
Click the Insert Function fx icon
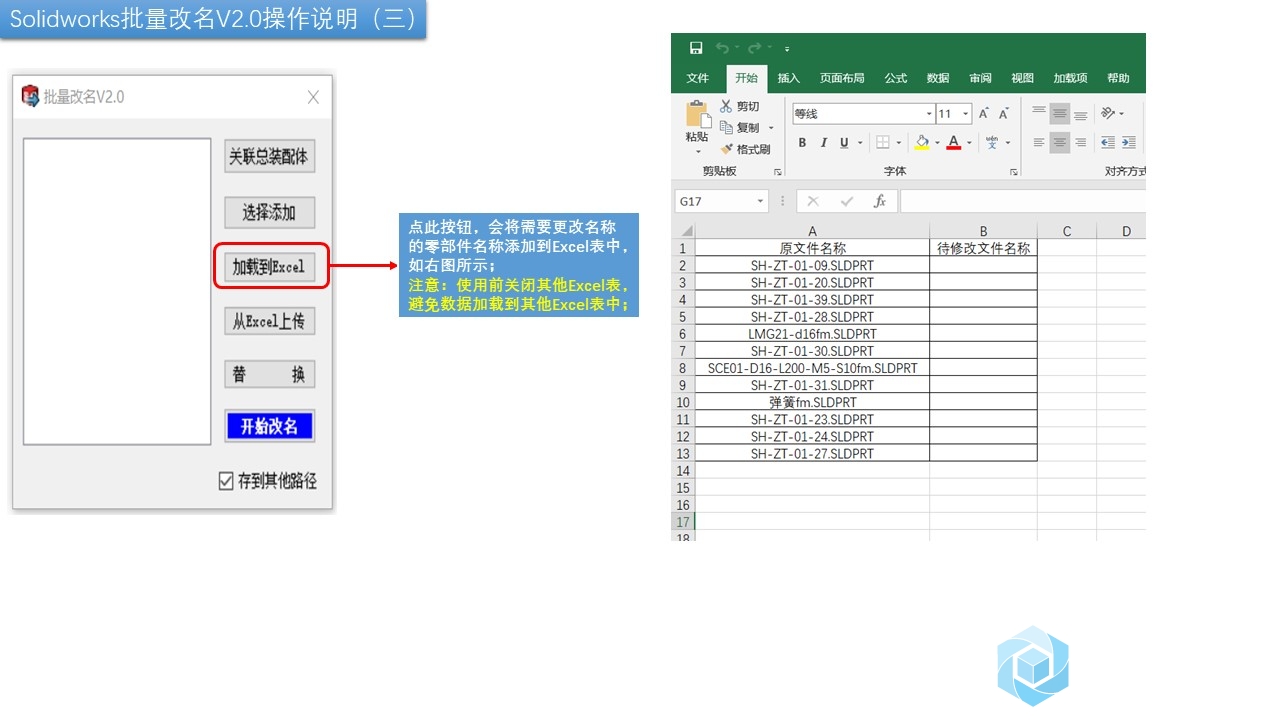pos(880,201)
